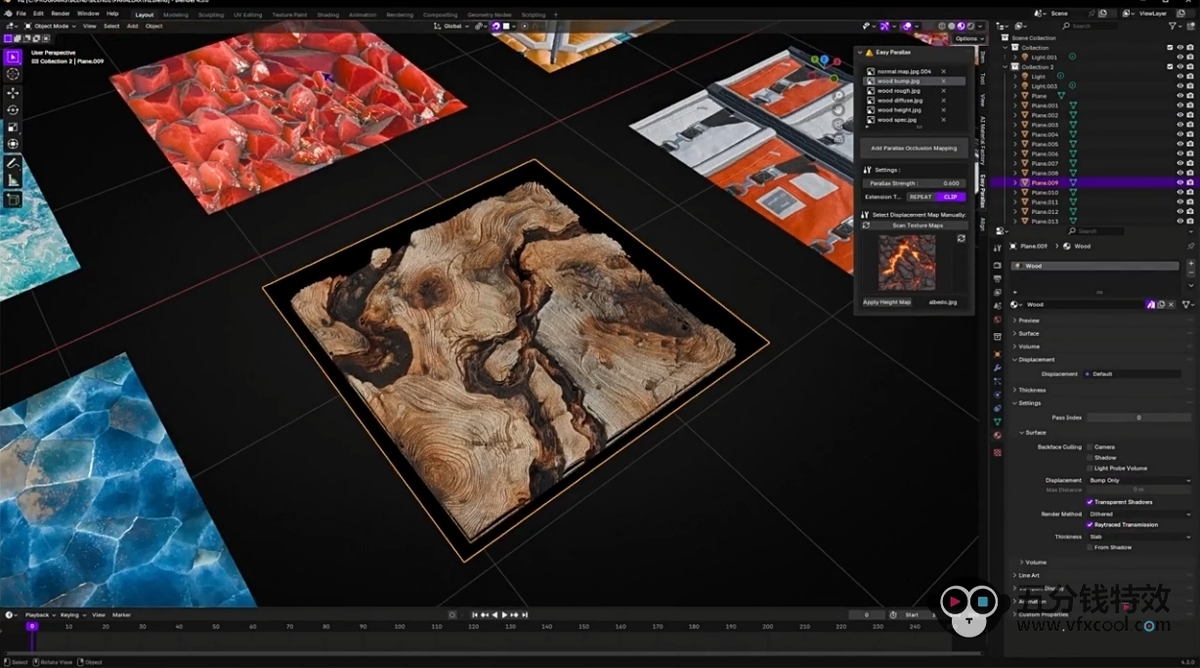Set Extension Type to REPEAT
The width and height of the screenshot is (1200, 668).
(920, 197)
